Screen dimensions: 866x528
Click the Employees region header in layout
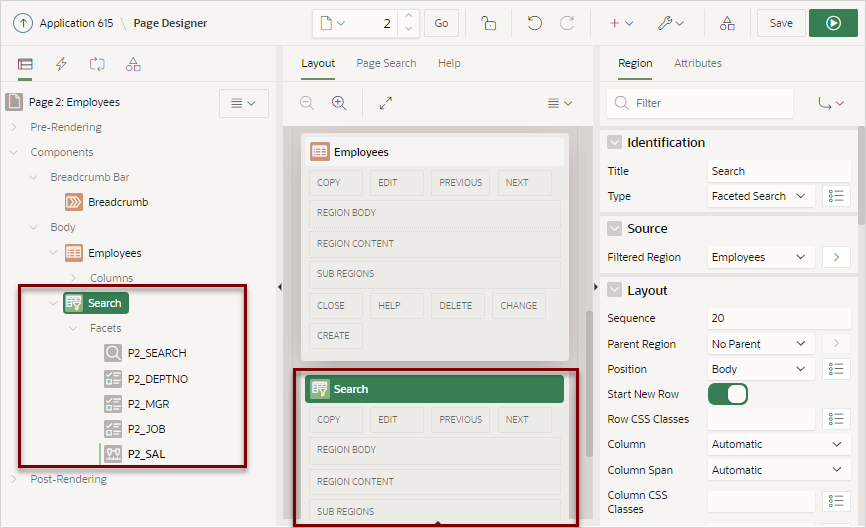pyautogui.click(x=435, y=151)
